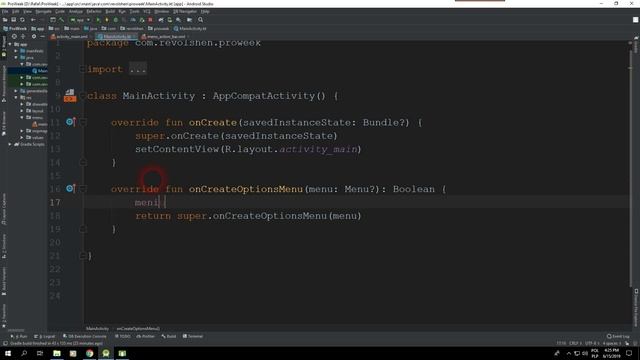Open the DB Execution Console tool window
The height and width of the screenshot is (360, 640).
(84, 336)
